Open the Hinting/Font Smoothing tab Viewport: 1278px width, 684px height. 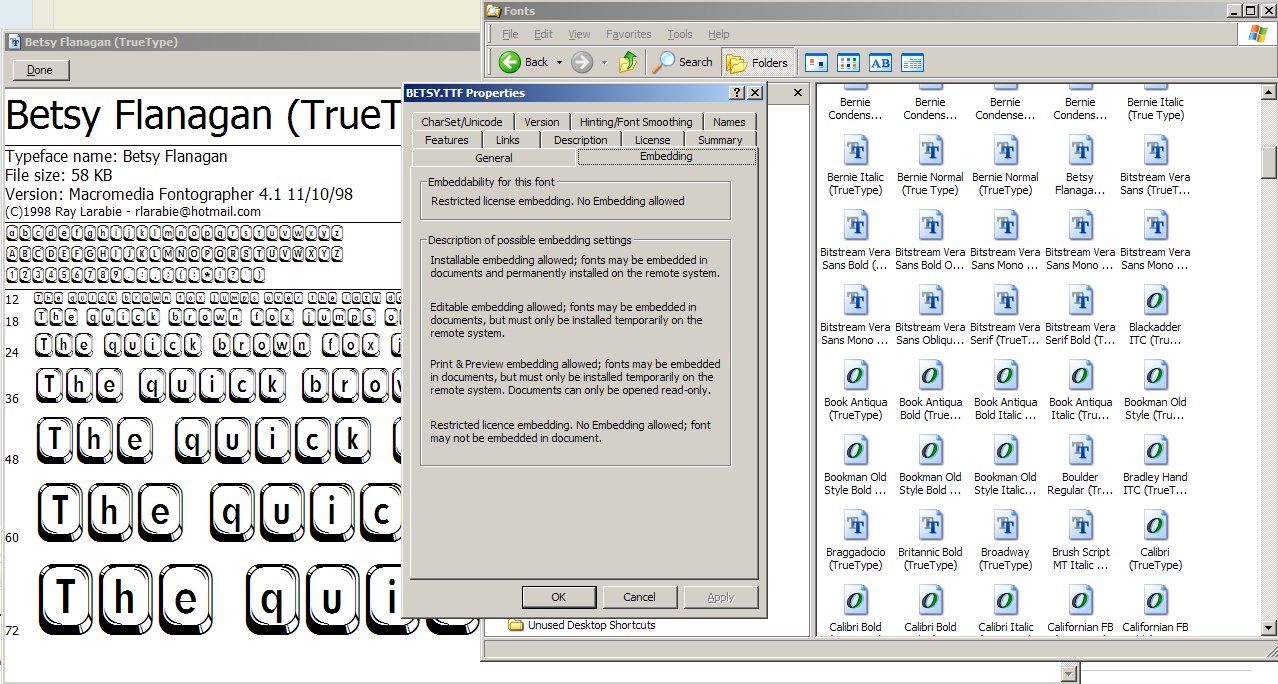[635, 122]
